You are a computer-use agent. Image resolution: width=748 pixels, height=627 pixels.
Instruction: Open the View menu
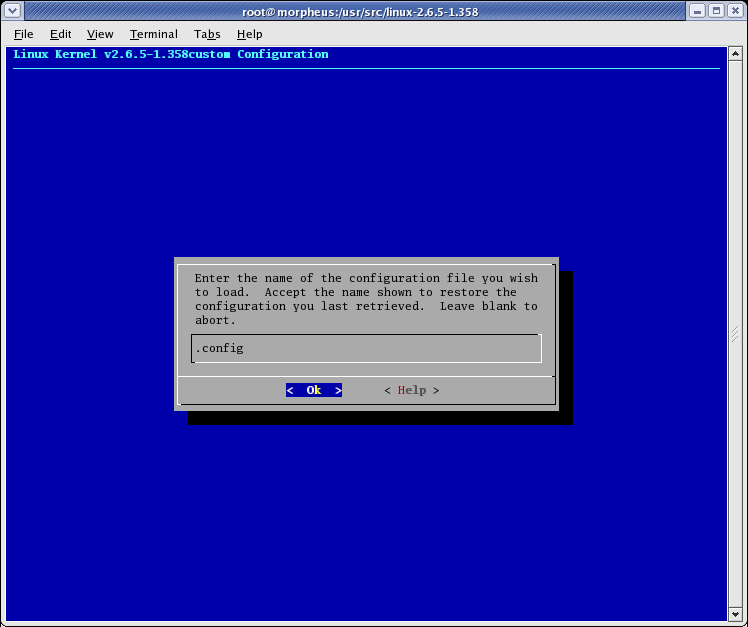point(100,34)
